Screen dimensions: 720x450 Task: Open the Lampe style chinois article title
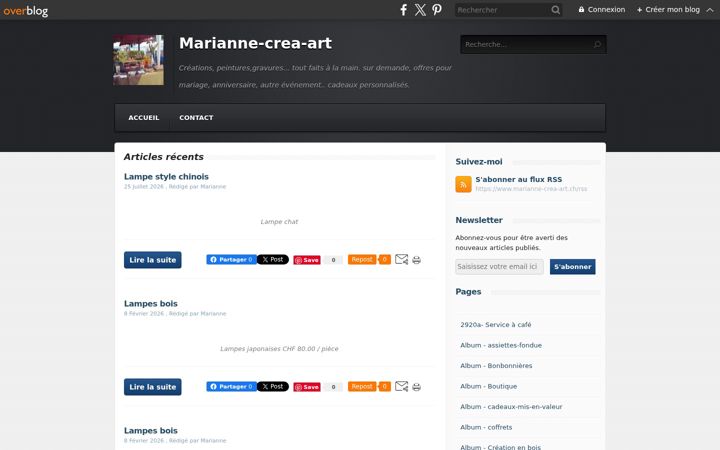(166, 177)
